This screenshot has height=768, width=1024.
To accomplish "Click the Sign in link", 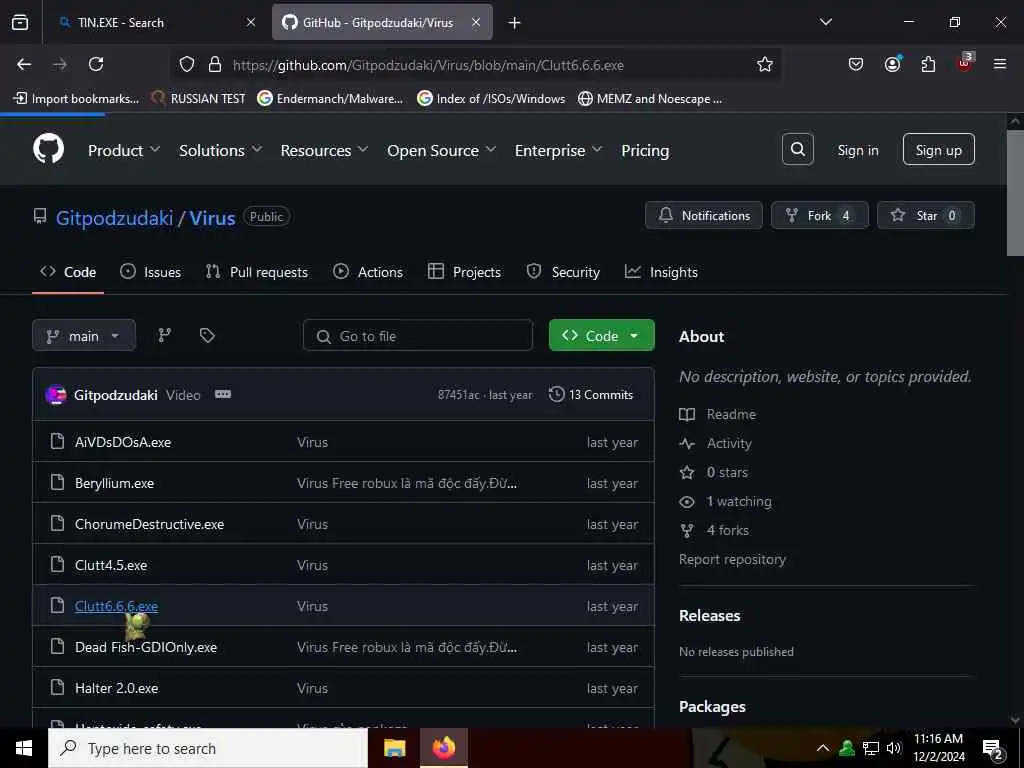I will pyautogui.click(x=857, y=150).
